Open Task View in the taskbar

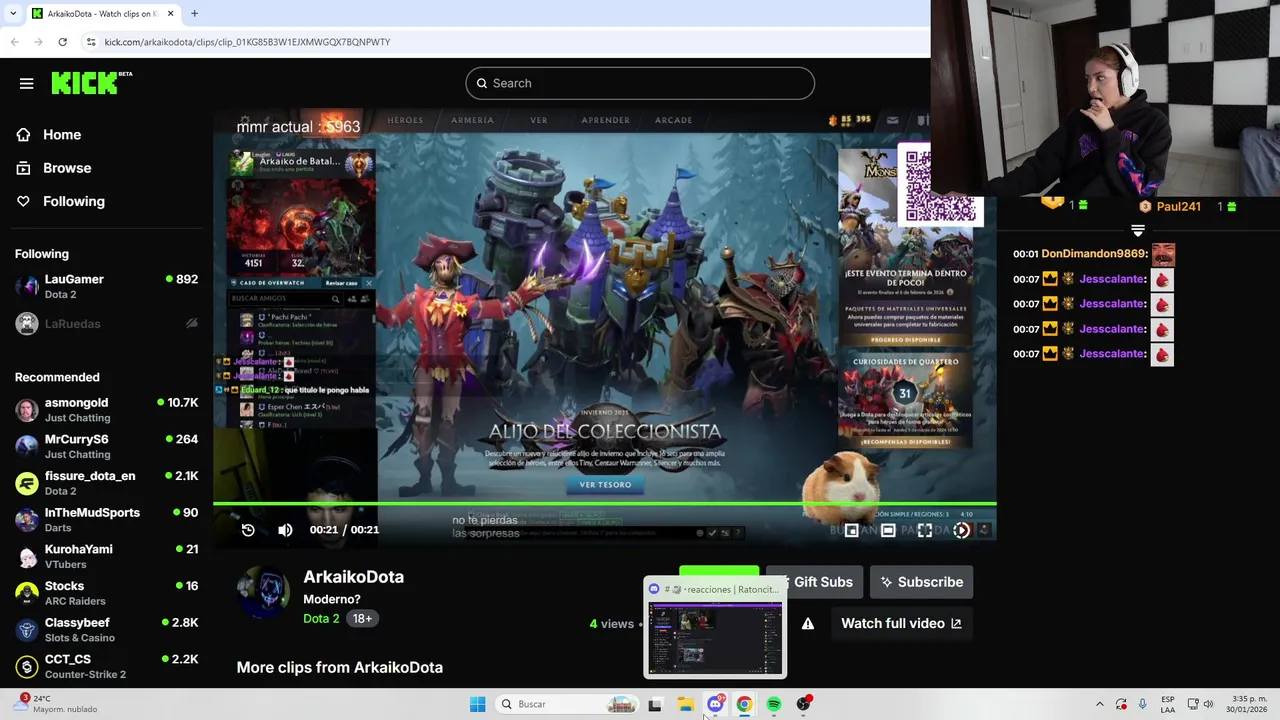tap(655, 704)
